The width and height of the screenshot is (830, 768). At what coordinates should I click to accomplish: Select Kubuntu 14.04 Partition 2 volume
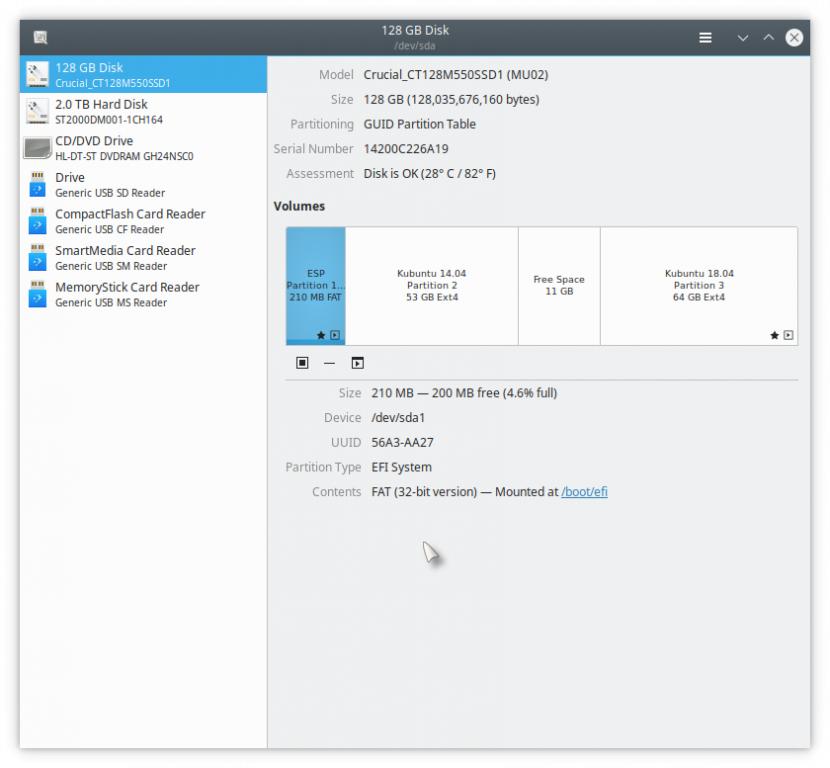click(431, 285)
